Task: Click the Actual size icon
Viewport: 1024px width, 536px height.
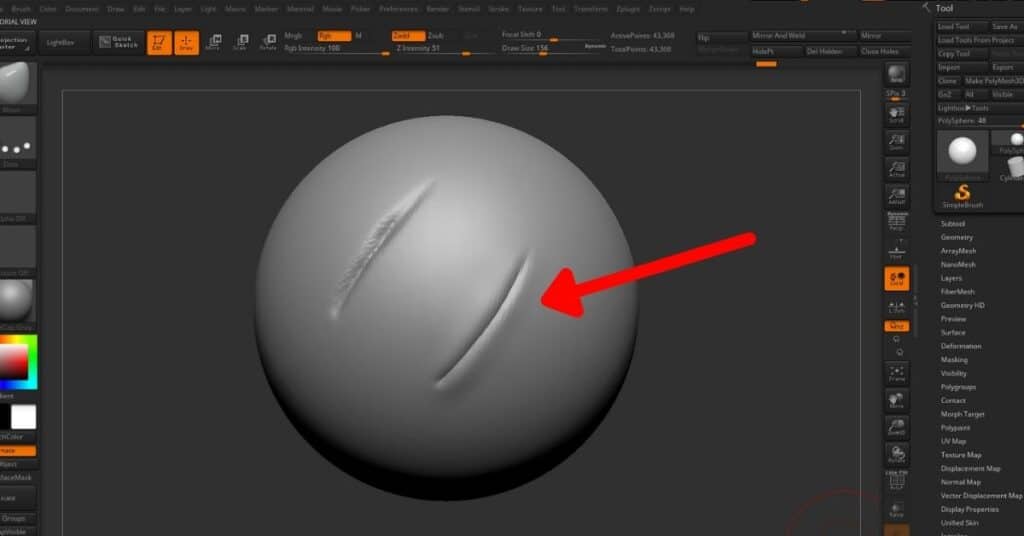Action: [897, 170]
